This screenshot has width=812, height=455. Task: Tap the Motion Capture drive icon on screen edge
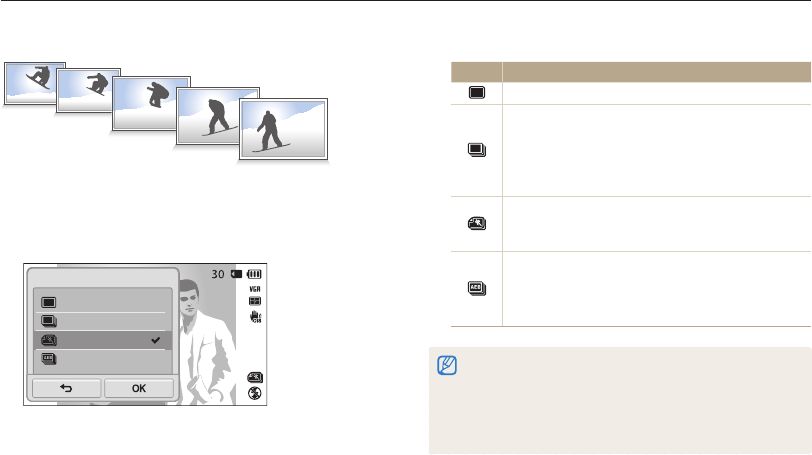click(x=255, y=377)
